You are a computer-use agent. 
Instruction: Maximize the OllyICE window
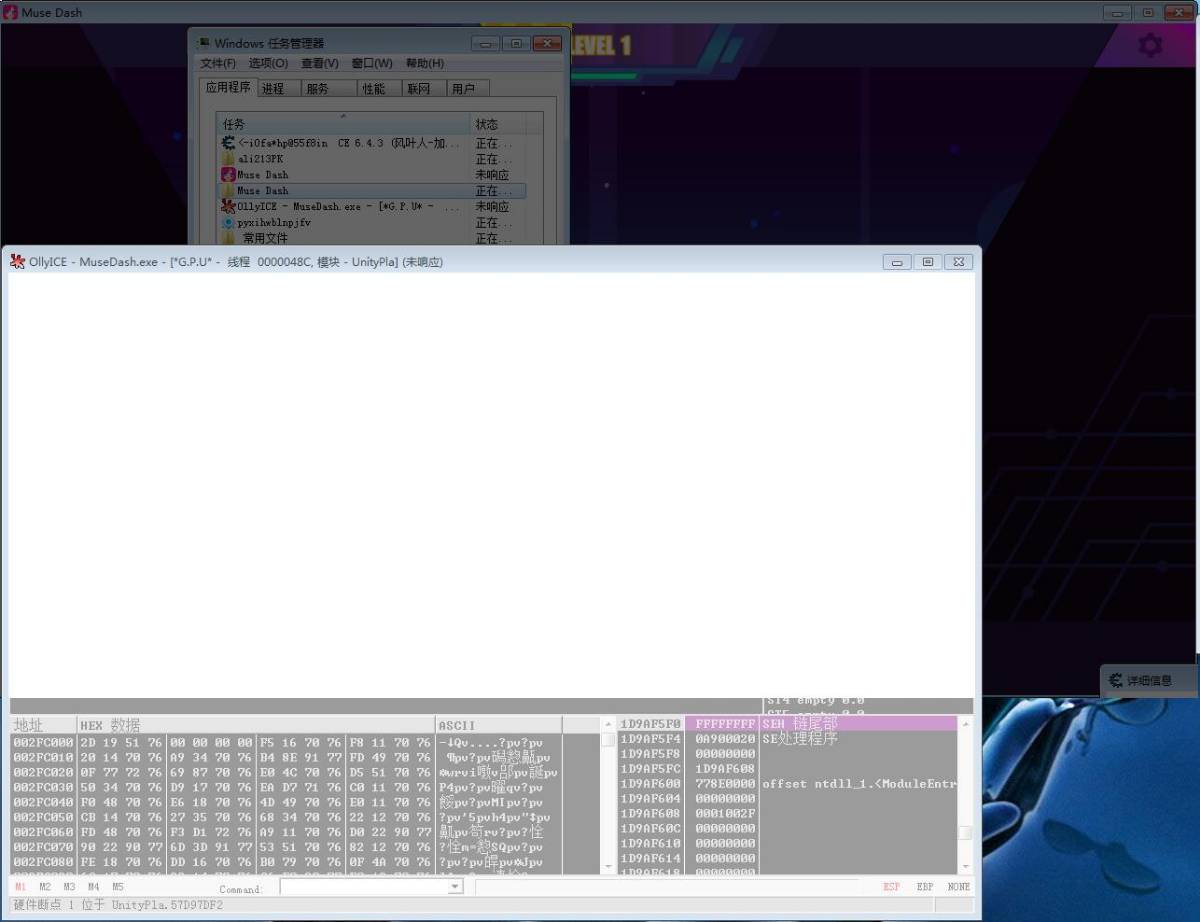point(928,262)
